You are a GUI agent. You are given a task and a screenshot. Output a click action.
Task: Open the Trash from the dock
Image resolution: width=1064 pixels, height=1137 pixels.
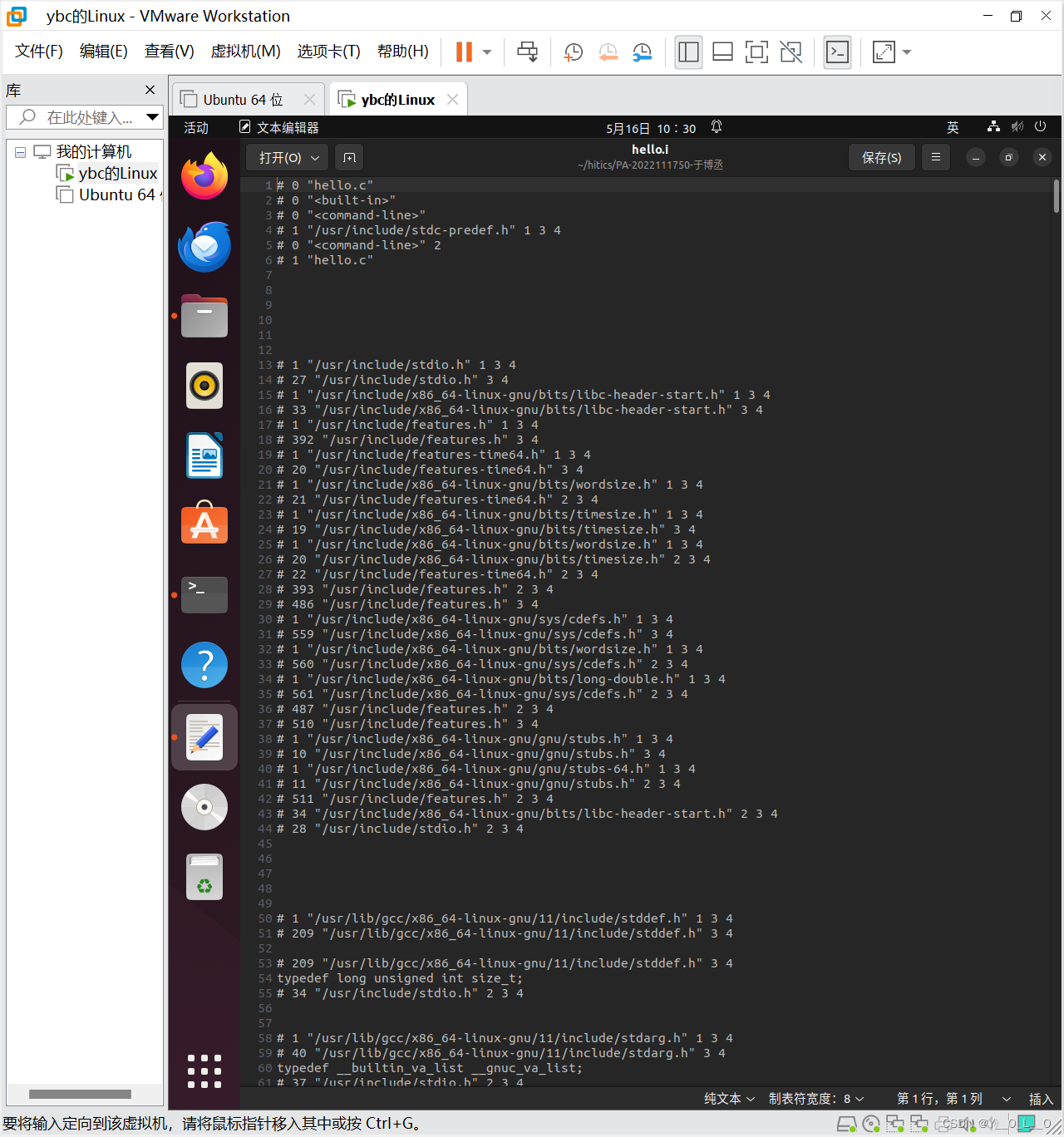(204, 877)
